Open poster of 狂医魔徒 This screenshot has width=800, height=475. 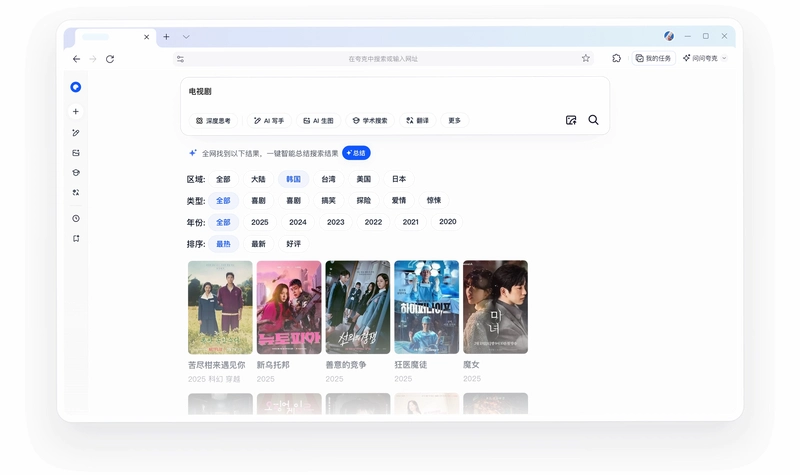click(x=427, y=307)
